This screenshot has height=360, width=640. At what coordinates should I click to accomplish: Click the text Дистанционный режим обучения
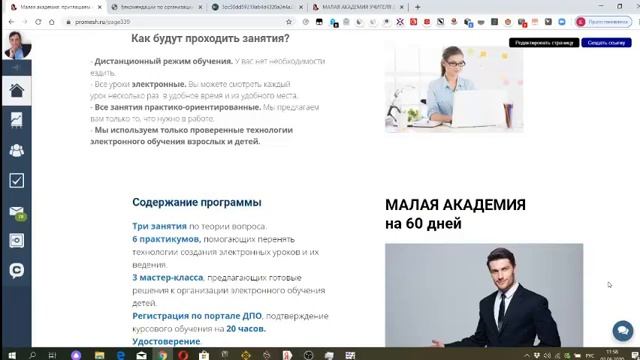163,61
